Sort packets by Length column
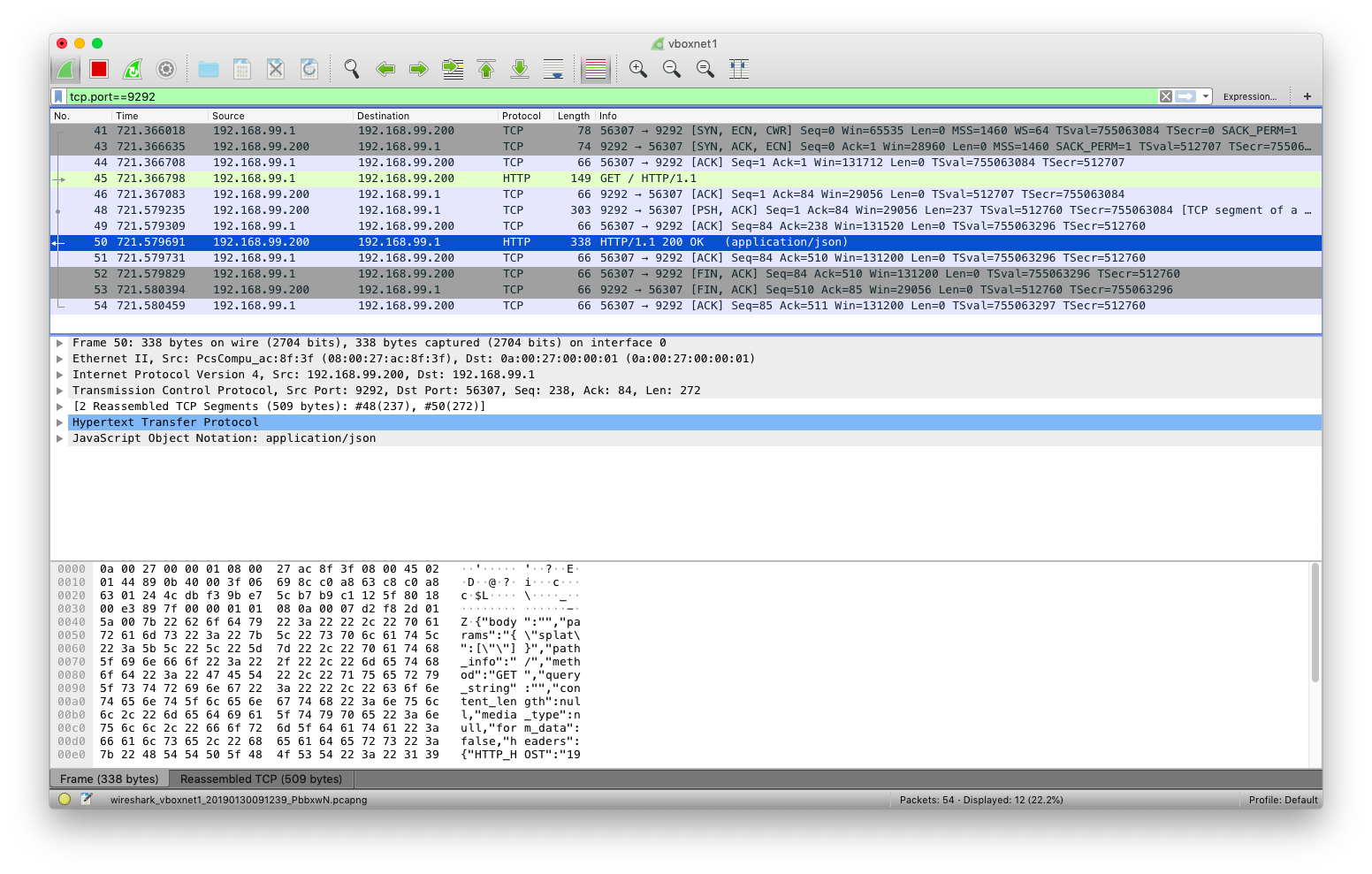 pyautogui.click(x=574, y=116)
